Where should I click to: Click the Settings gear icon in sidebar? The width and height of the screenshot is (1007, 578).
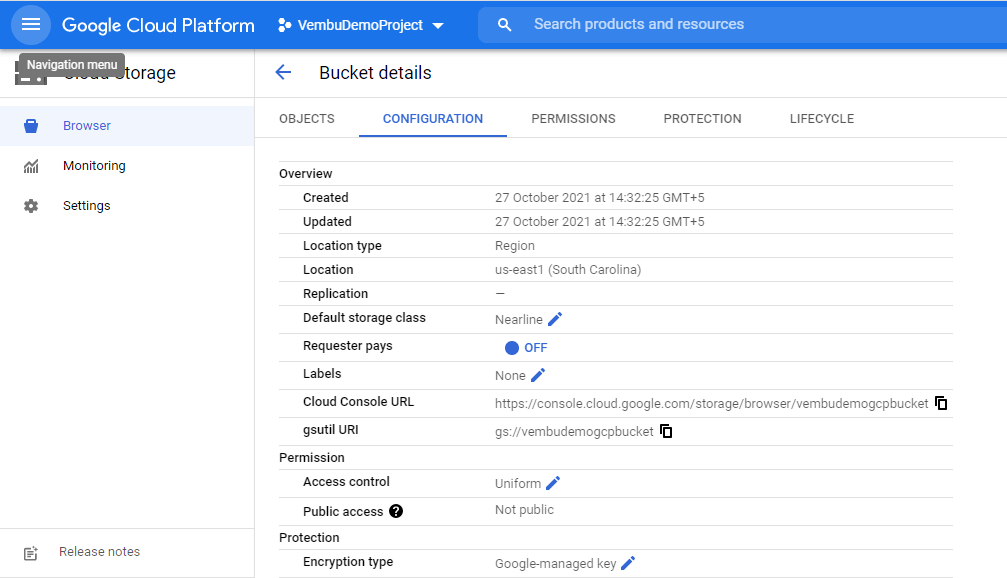coord(31,206)
